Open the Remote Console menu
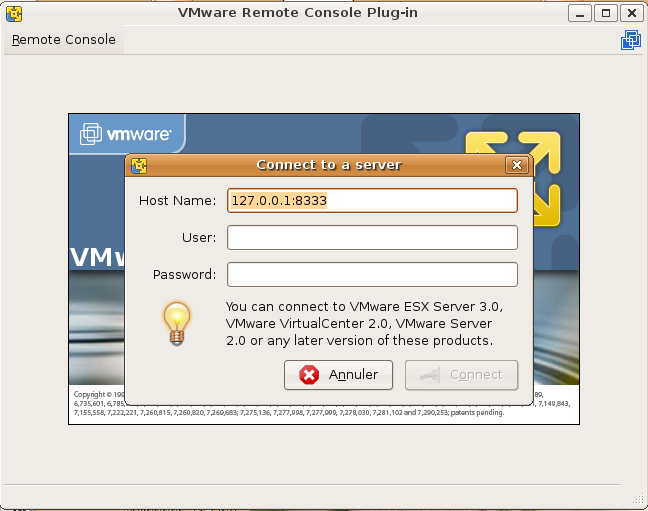The width and height of the screenshot is (648, 511). pos(64,40)
